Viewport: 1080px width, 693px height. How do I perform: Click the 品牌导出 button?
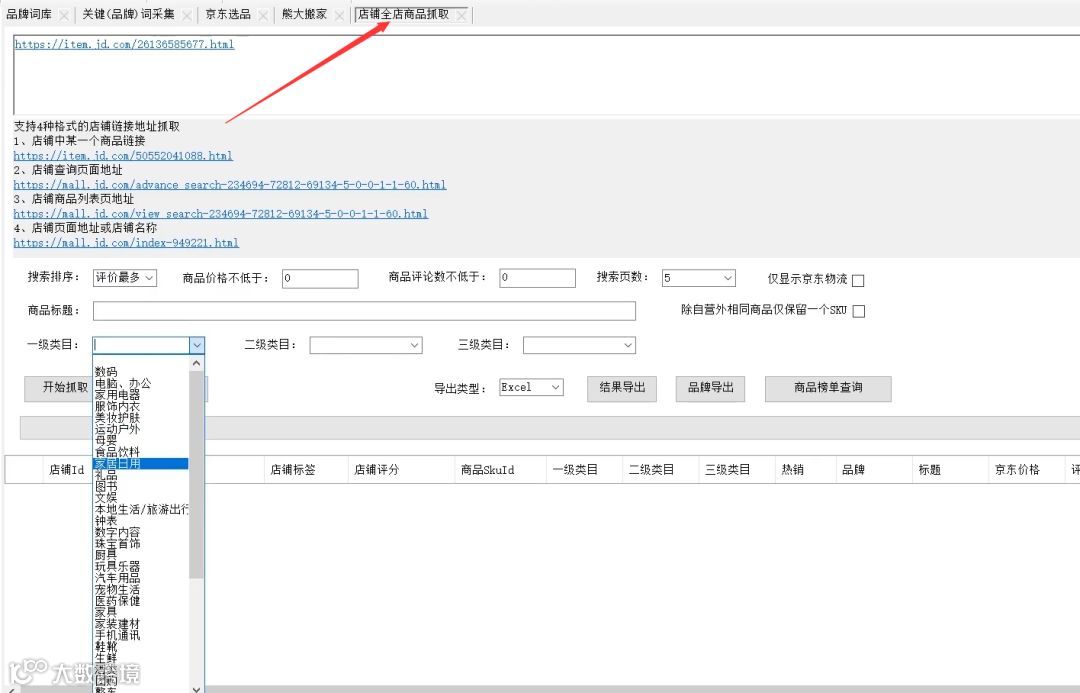click(x=710, y=388)
